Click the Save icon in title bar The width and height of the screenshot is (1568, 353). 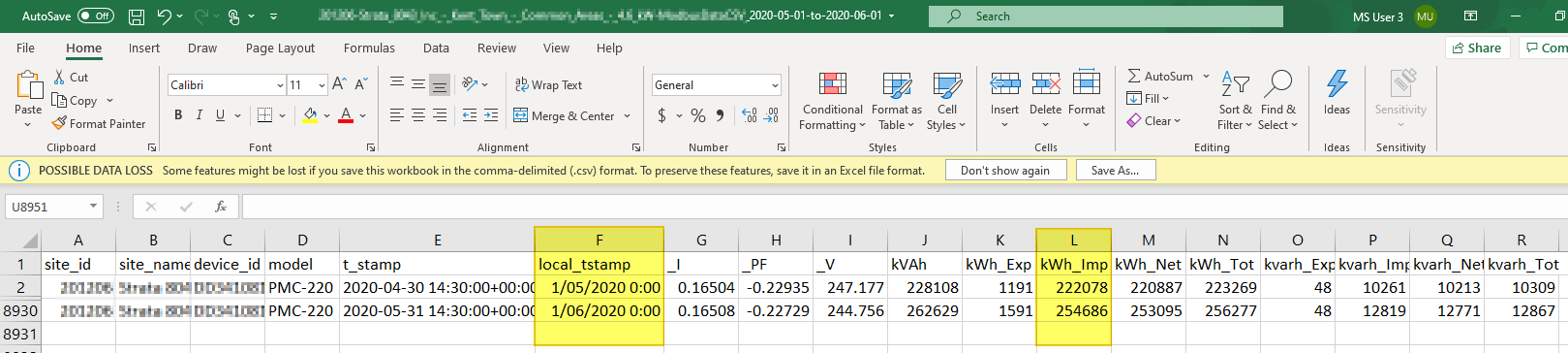(137, 16)
